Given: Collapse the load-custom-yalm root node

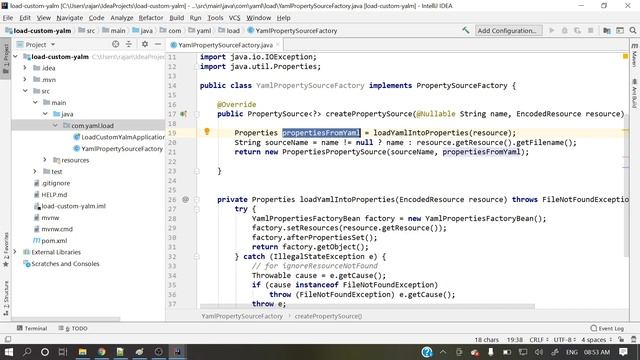Looking at the screenshot, I should tap(15, 56).
